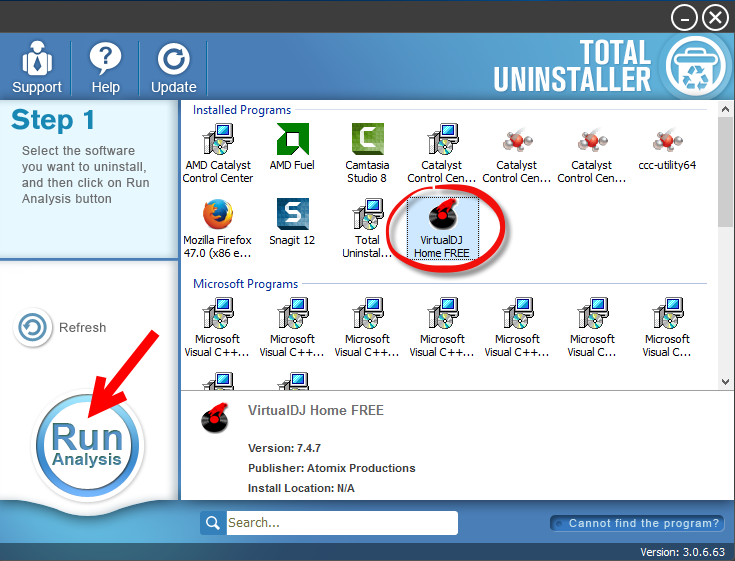Click the Microsoft Programs heading
Viewport: 735px width, 561px height.
(246, 284)
